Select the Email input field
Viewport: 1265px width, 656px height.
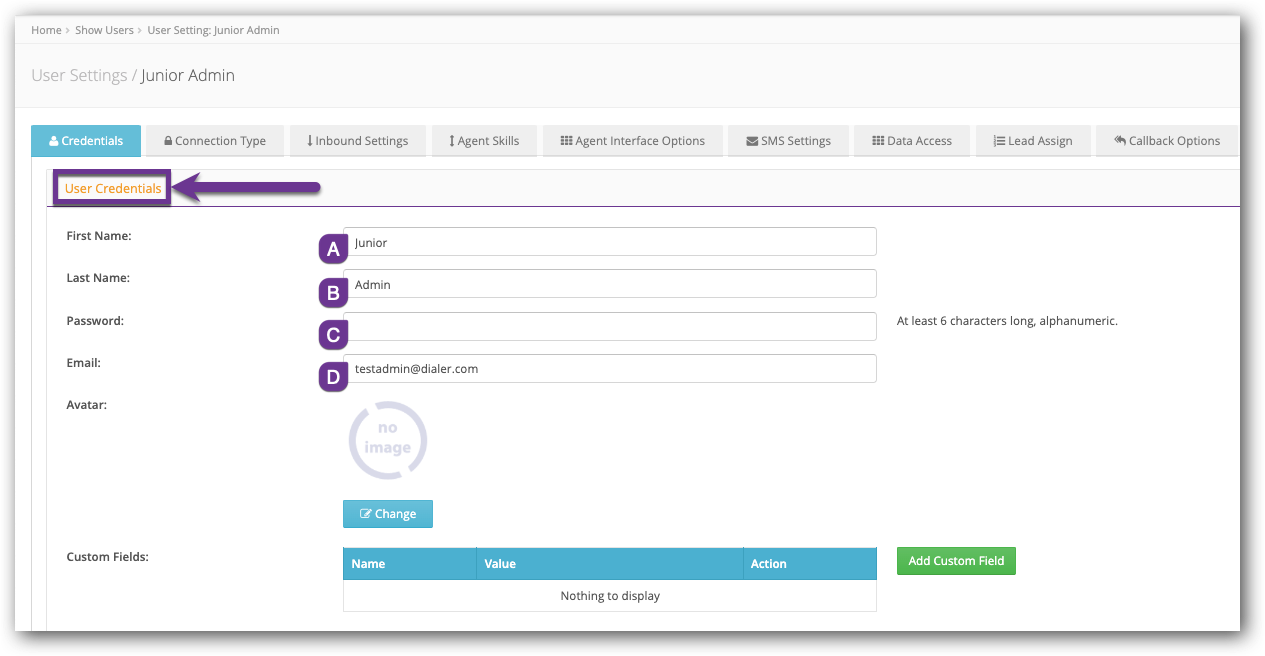(x=610, y=369)
